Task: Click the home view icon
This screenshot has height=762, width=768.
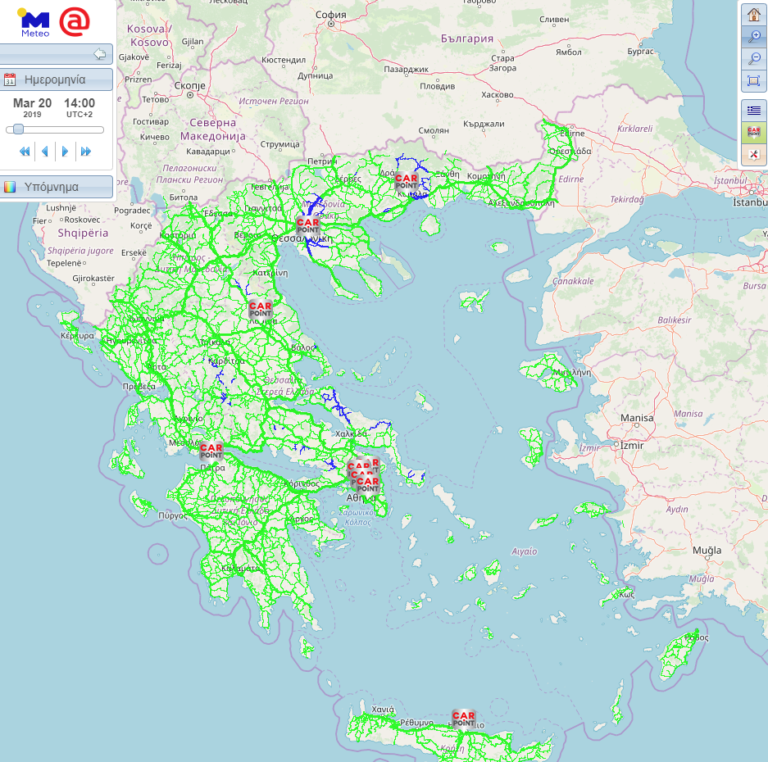Action: (754, 14)
